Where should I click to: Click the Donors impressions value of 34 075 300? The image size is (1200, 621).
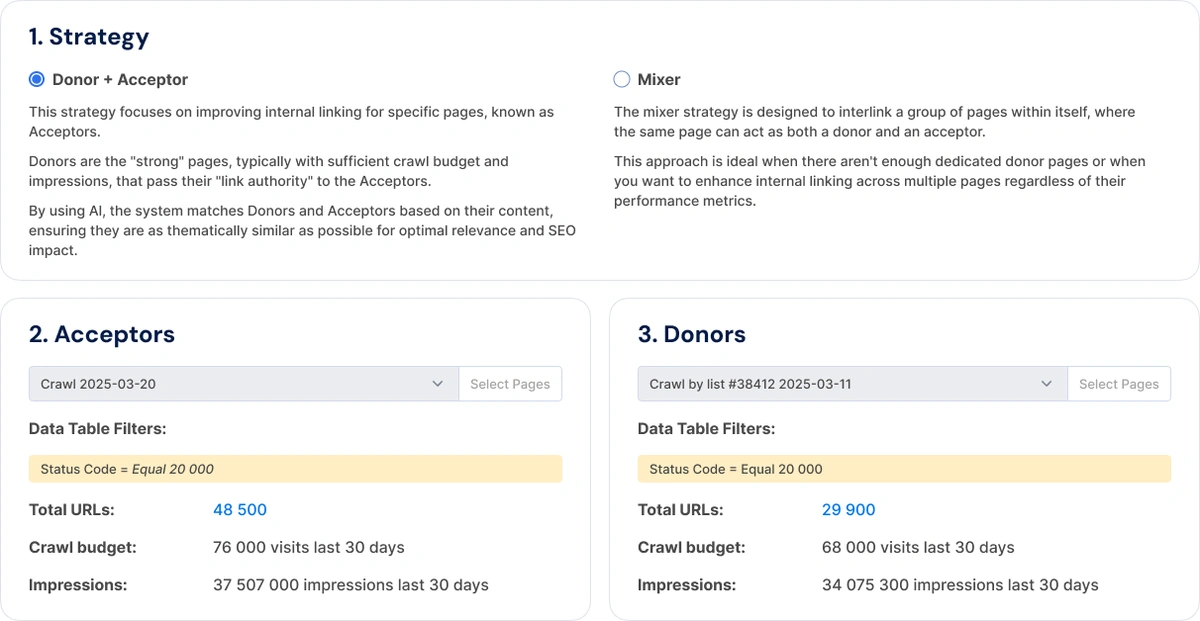[x=959, y=585]
